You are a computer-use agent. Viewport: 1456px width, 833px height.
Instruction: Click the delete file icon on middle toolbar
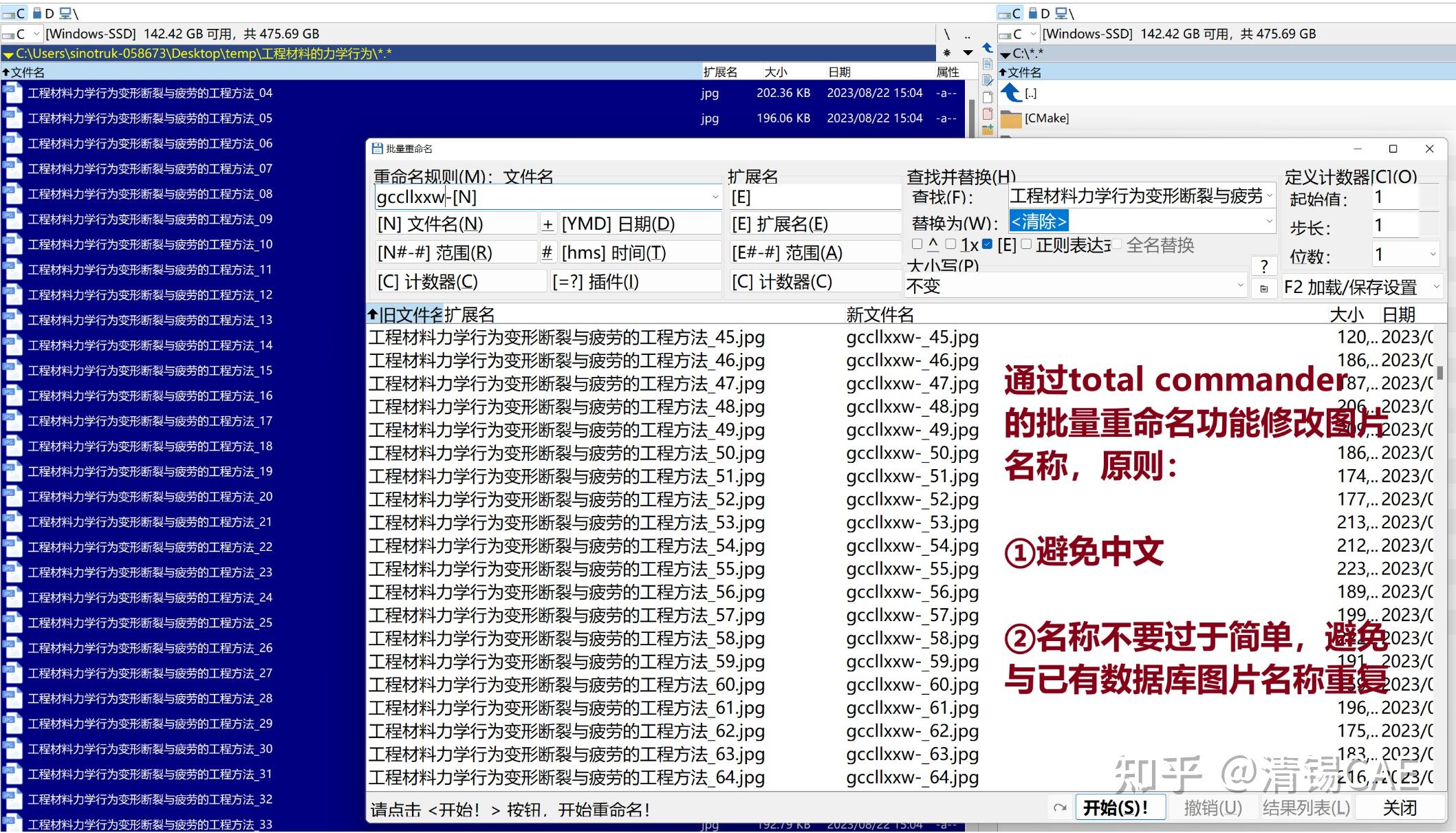click(988, 114)
